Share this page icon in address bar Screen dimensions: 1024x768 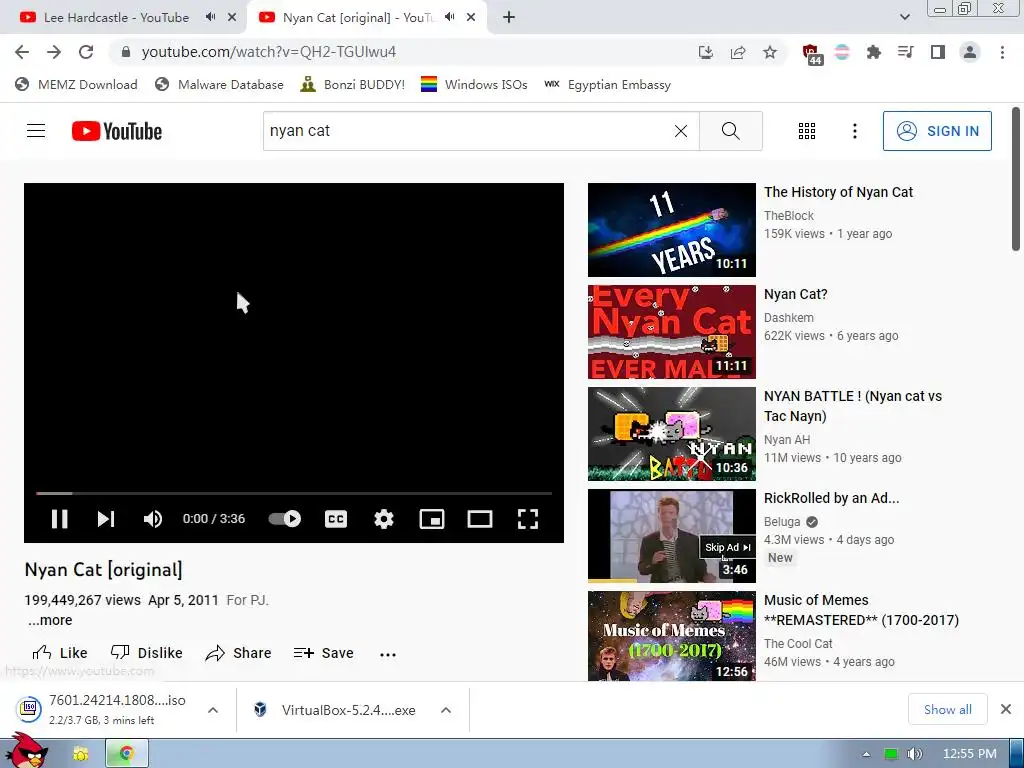coord(738,52)
